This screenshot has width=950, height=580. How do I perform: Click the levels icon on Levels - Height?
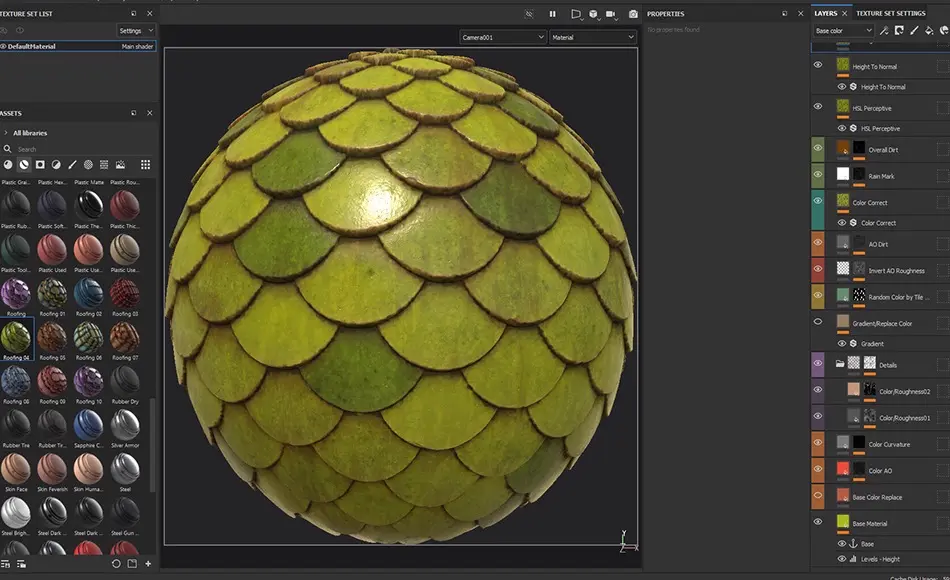pos(853,559)
